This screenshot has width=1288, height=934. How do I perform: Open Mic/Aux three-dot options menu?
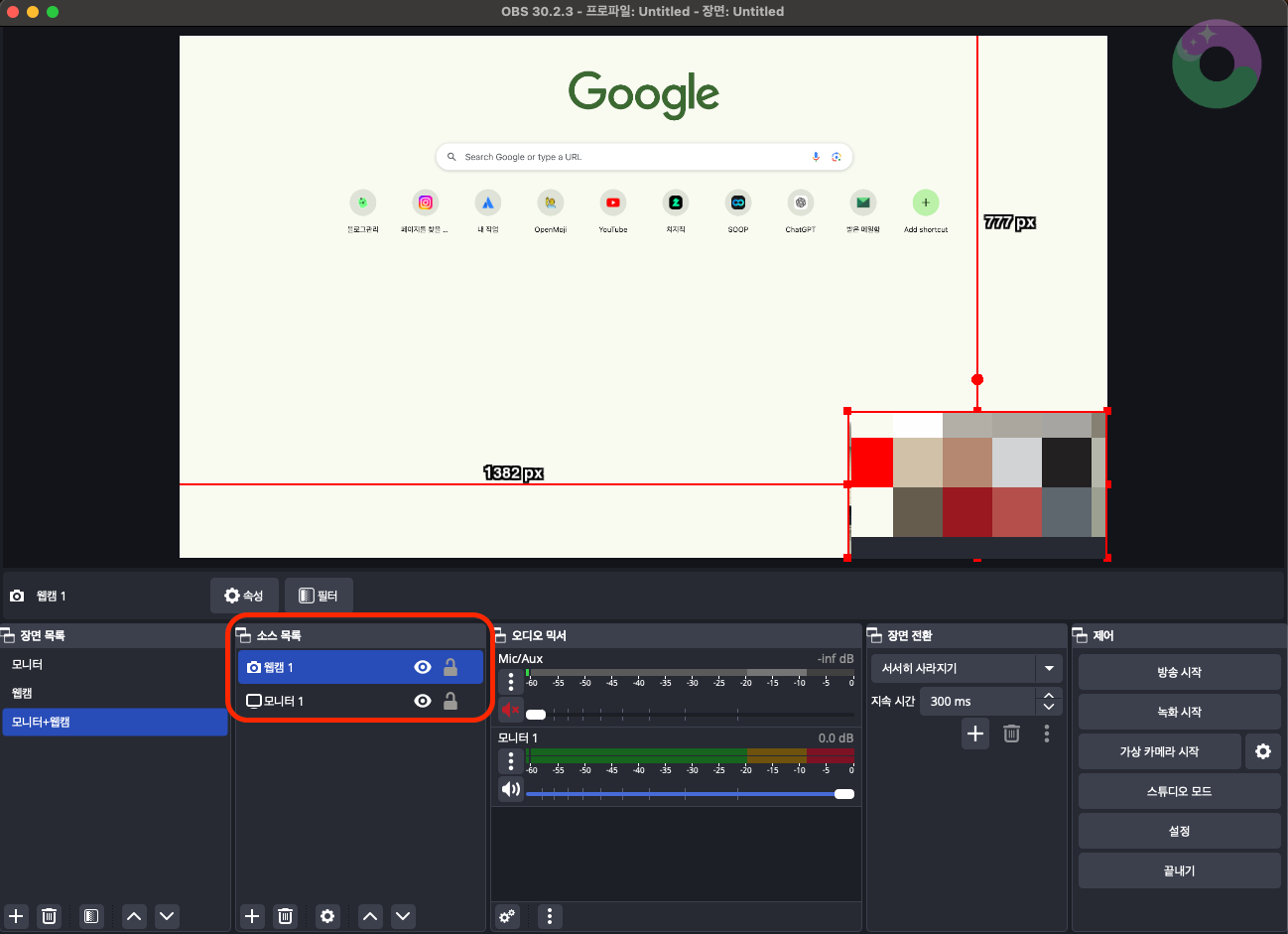pyautogui.click(x=511, y=682)
